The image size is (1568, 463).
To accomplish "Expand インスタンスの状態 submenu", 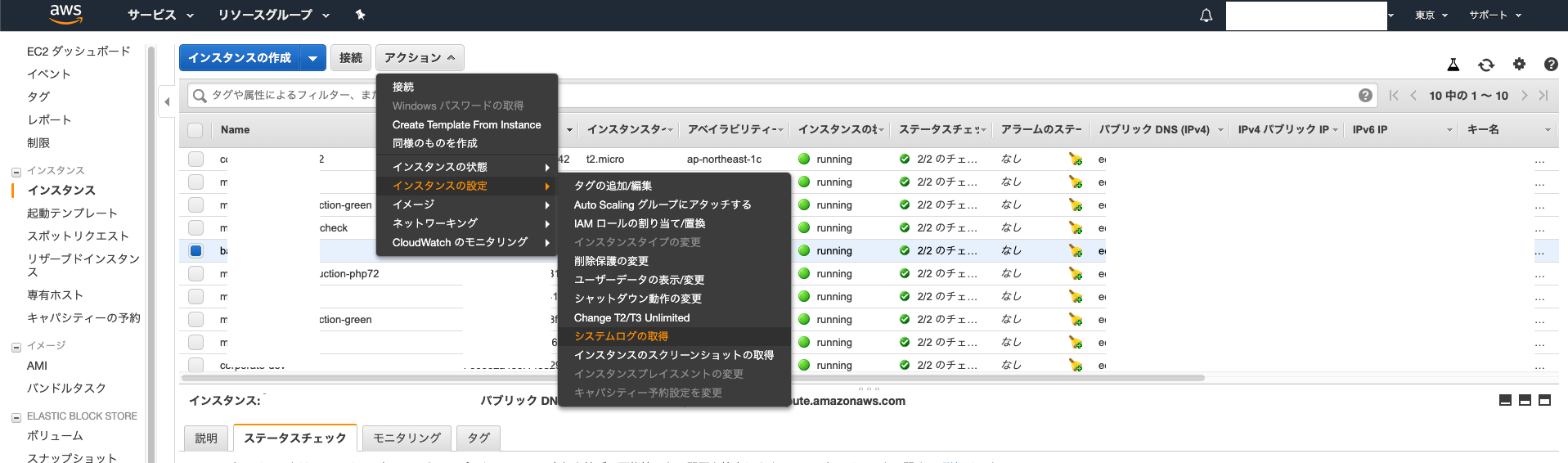I will pos(467,167).
